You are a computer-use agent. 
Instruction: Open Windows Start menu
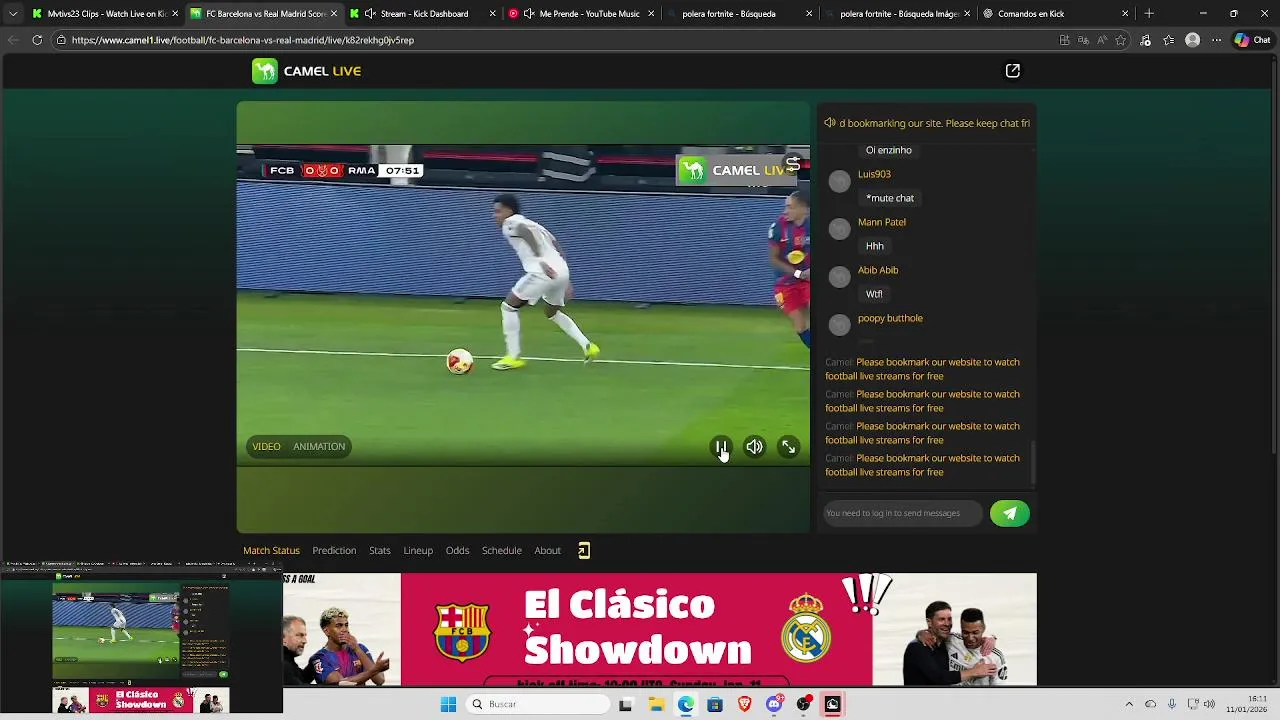coord(448,704)
